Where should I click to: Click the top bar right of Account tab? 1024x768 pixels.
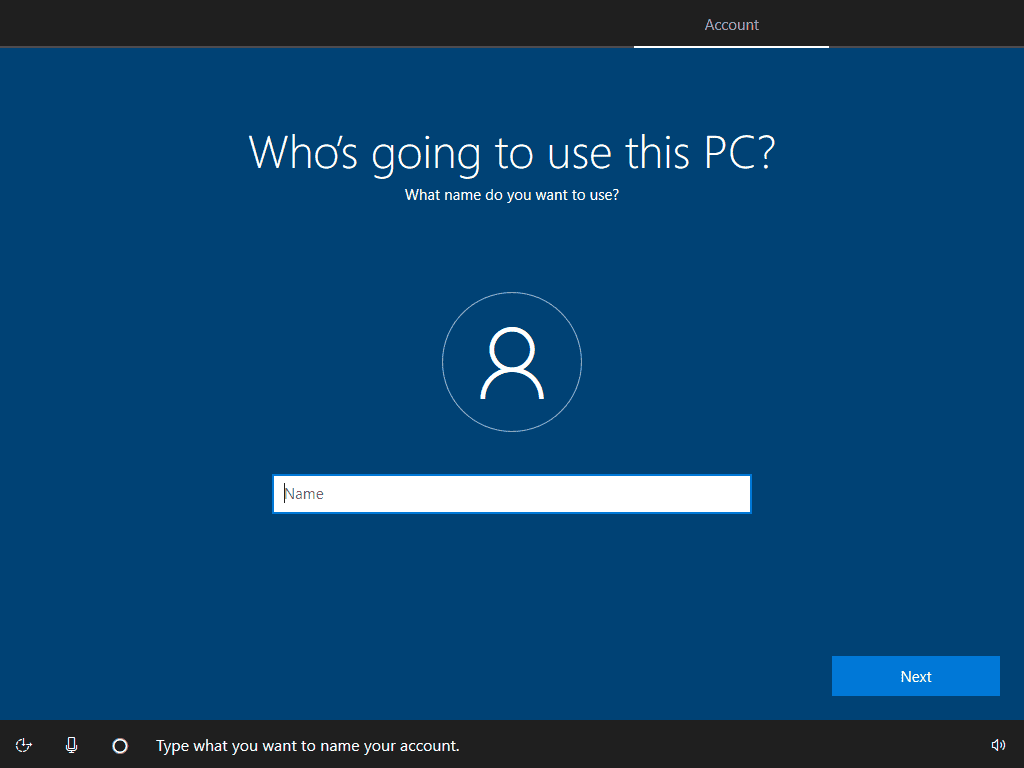[925, 23]
